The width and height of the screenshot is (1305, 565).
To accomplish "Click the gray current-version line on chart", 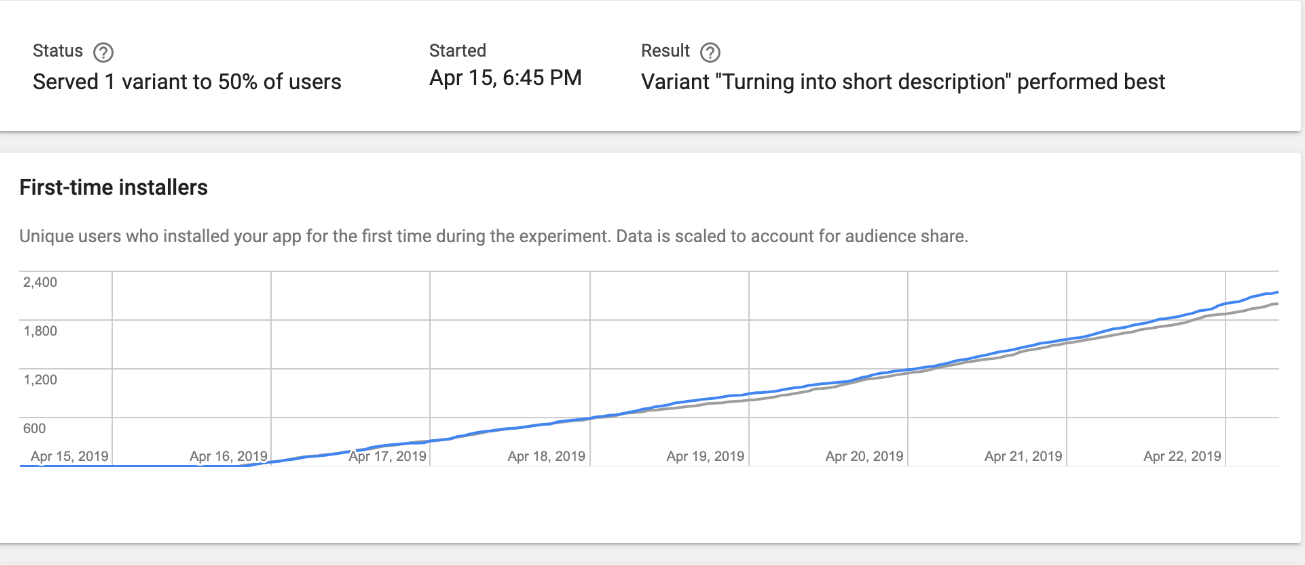I will coord(1255,307).
